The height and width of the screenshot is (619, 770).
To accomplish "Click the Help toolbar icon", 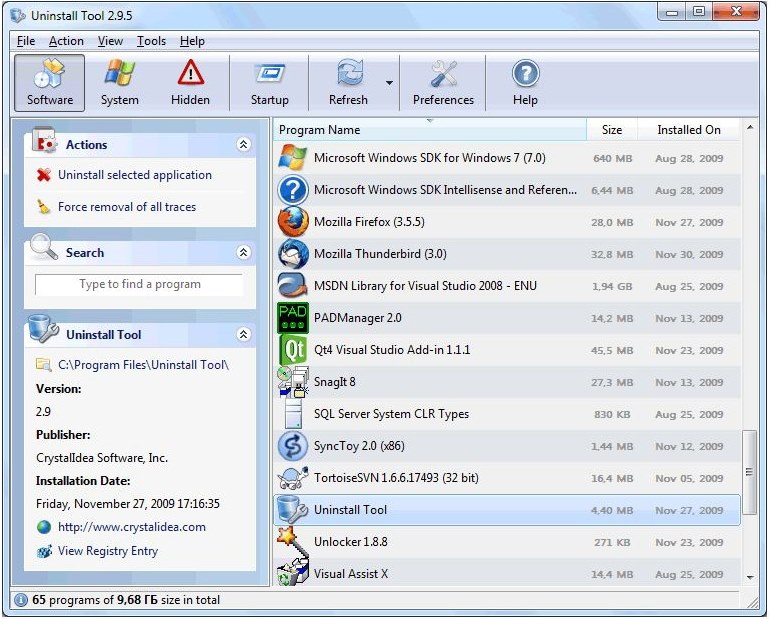I will (525, 82).
